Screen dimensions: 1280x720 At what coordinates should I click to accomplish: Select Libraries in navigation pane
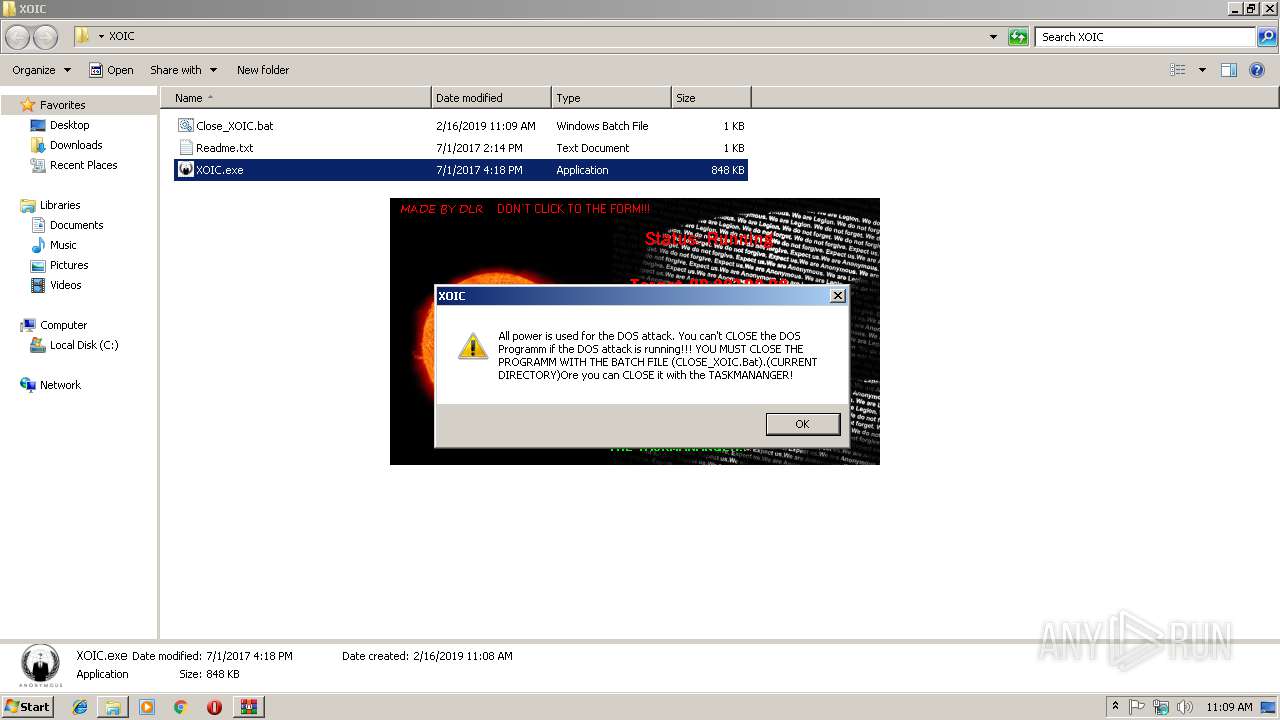[x=60, y=205]
